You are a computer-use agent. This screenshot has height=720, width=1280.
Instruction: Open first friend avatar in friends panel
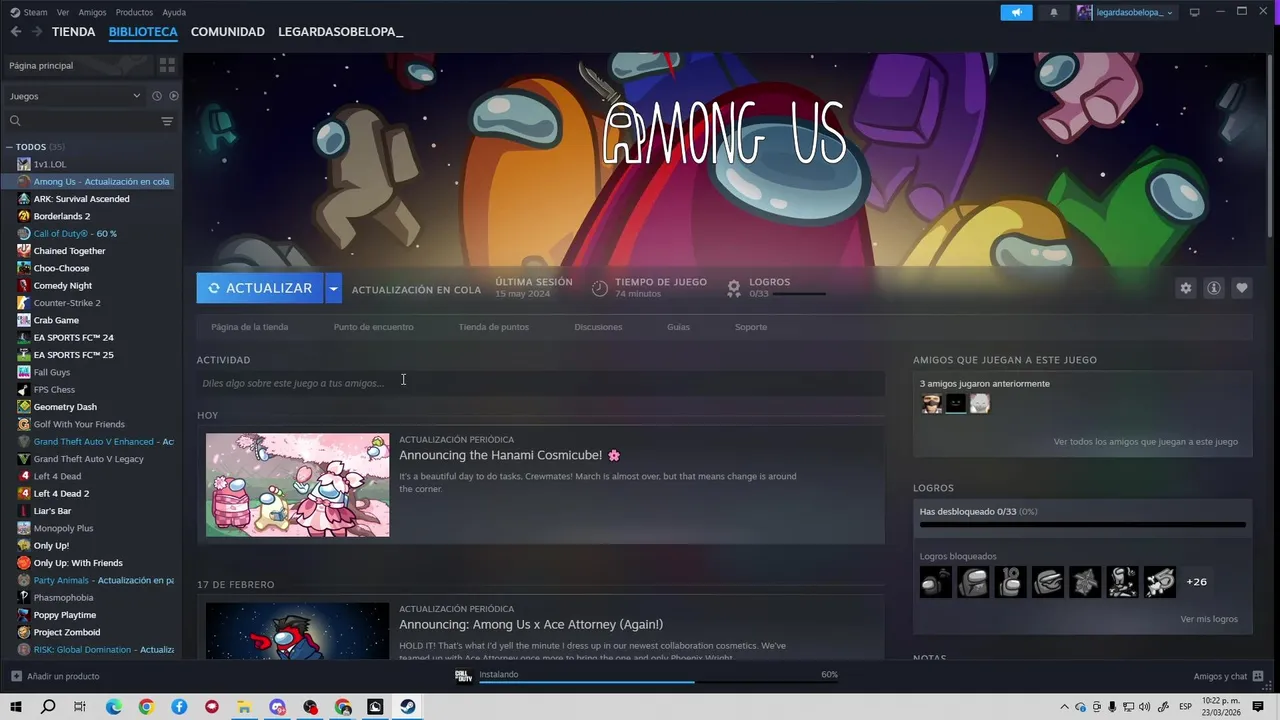pyautogui.click(x=932, y=403)
